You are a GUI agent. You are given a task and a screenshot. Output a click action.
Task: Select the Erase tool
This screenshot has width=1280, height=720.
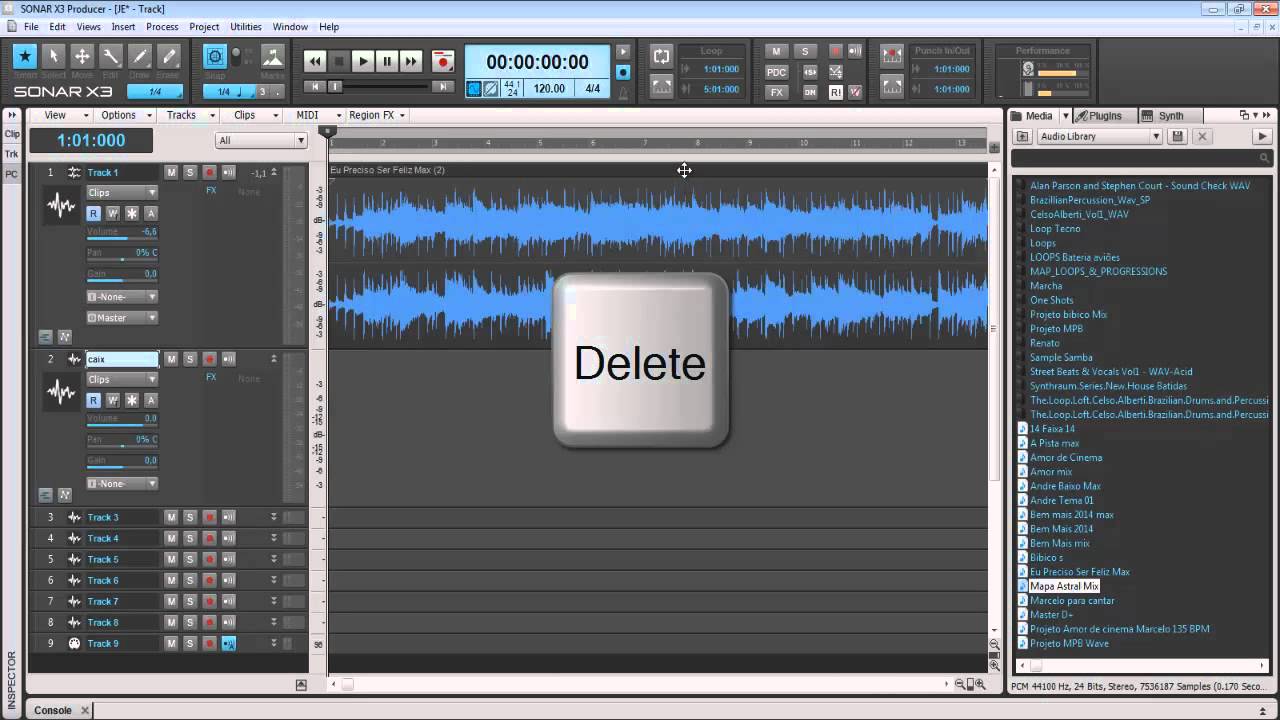(169, 57)
